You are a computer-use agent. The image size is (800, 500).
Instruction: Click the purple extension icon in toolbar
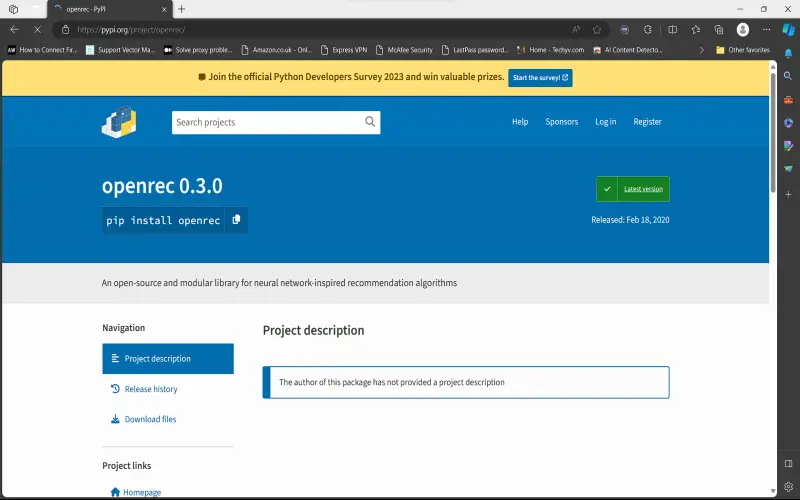pyautogui.click(x=624, y=30)
